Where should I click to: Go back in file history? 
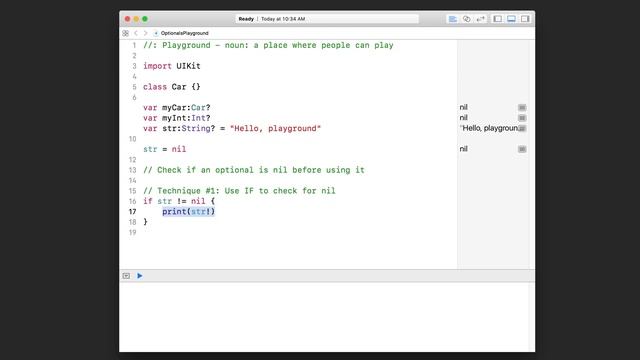tap(136, 33)
